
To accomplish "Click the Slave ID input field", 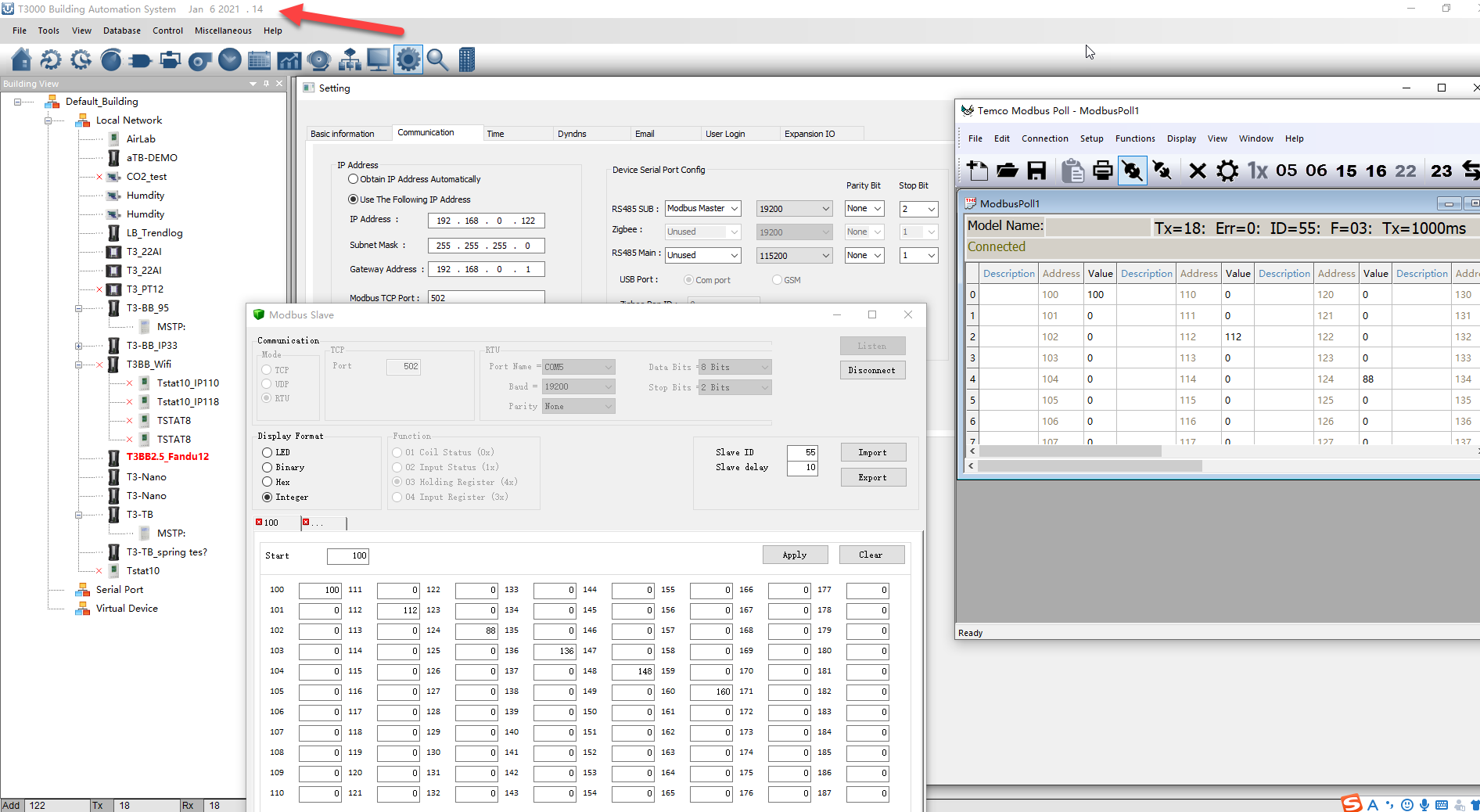I will (x=802, y=452).
